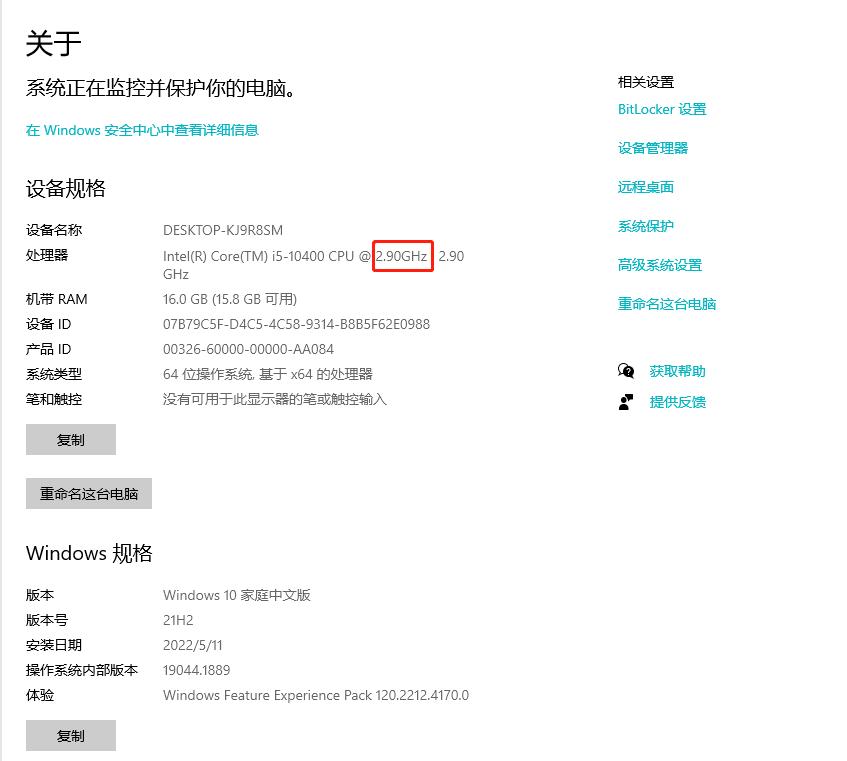Click the 重命名这台电脑 button
The image size is (847, 761).
coord(88,493)
